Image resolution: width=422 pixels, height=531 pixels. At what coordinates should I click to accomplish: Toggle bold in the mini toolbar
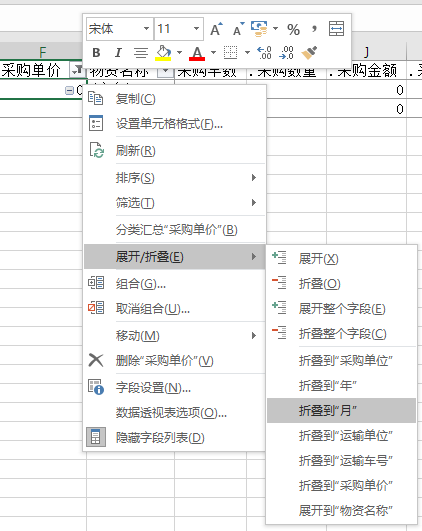coord(96,53)
